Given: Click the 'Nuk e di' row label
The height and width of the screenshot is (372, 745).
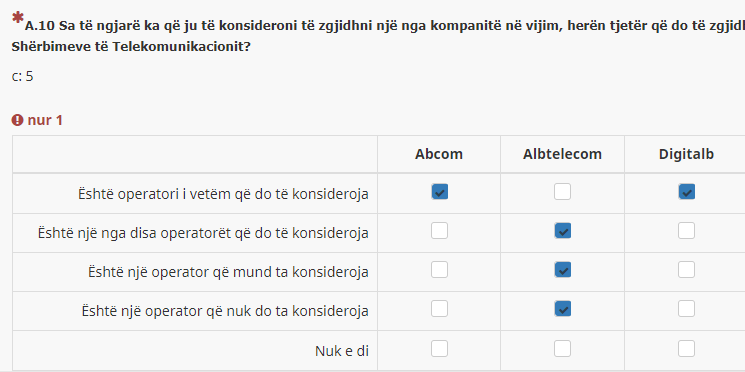Looking at the screenshot, I should pyautogui.click(x=342, y=351).
